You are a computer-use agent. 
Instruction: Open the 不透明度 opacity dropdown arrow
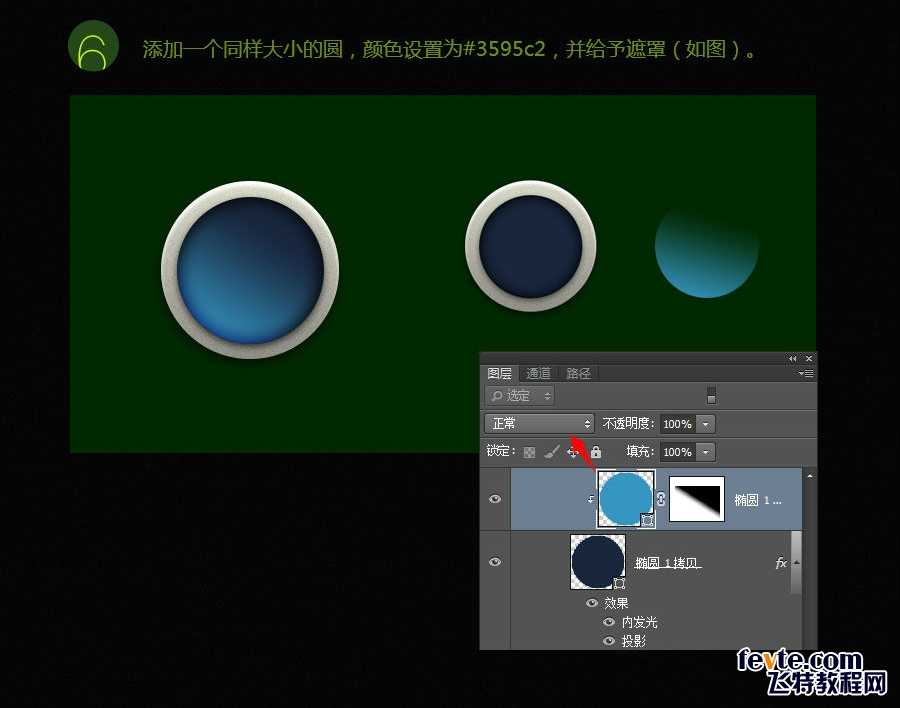704,423
